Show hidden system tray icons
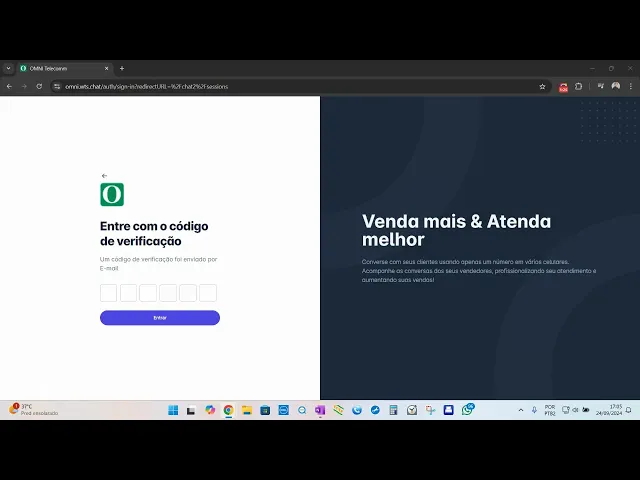The height and width of the screenshot is (480, 640). pyautogui.click(x=521, y=410)
